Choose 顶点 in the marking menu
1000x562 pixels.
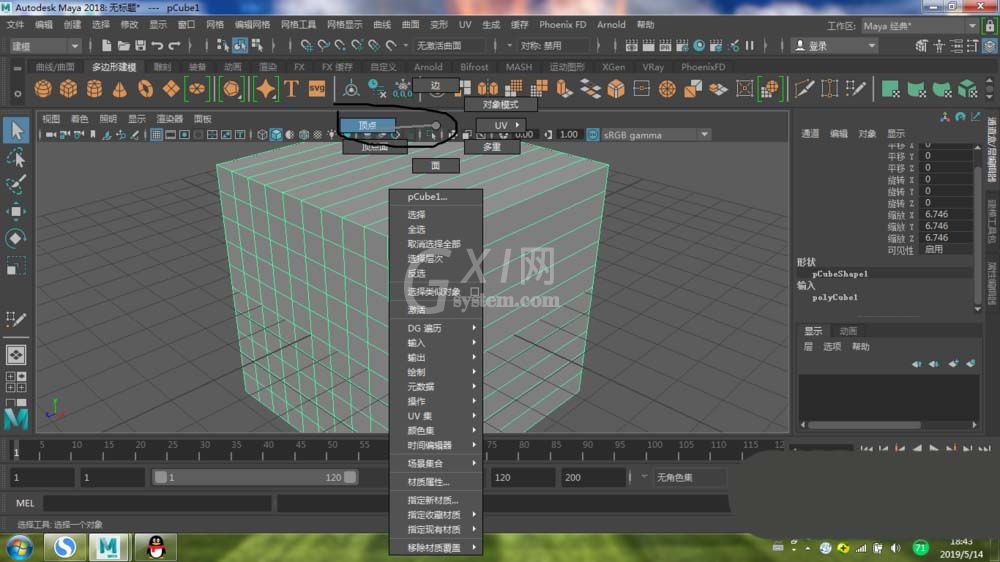point(367,126)
